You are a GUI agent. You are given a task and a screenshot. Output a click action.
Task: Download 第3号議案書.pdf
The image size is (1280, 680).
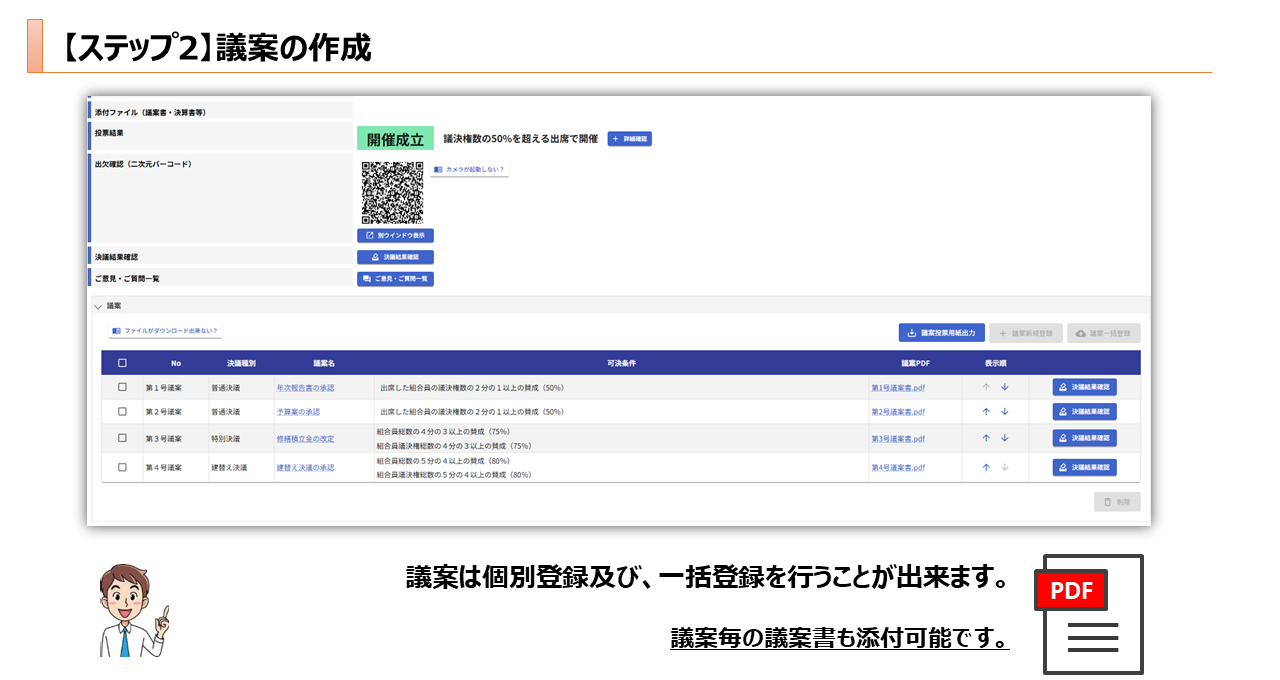tap(898, 438)
